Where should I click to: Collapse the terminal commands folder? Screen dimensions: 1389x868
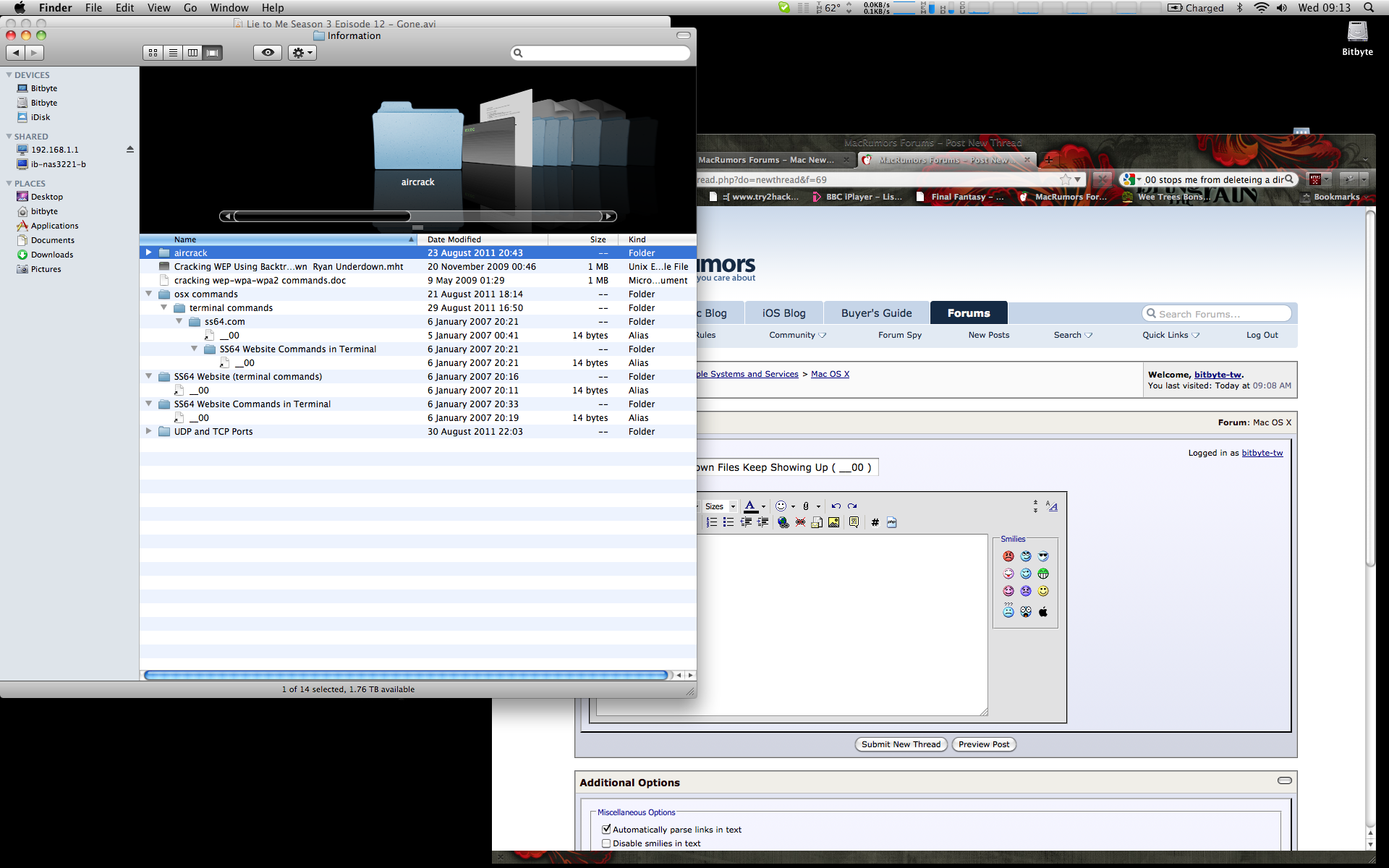pyautogui.click(x=163, y=307)
